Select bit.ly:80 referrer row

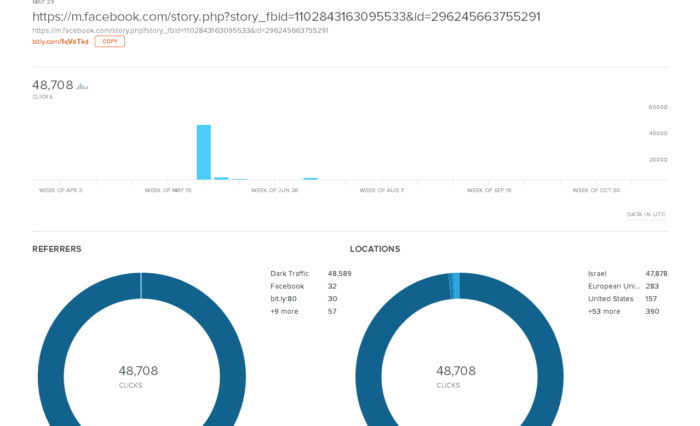pos(304,299)
